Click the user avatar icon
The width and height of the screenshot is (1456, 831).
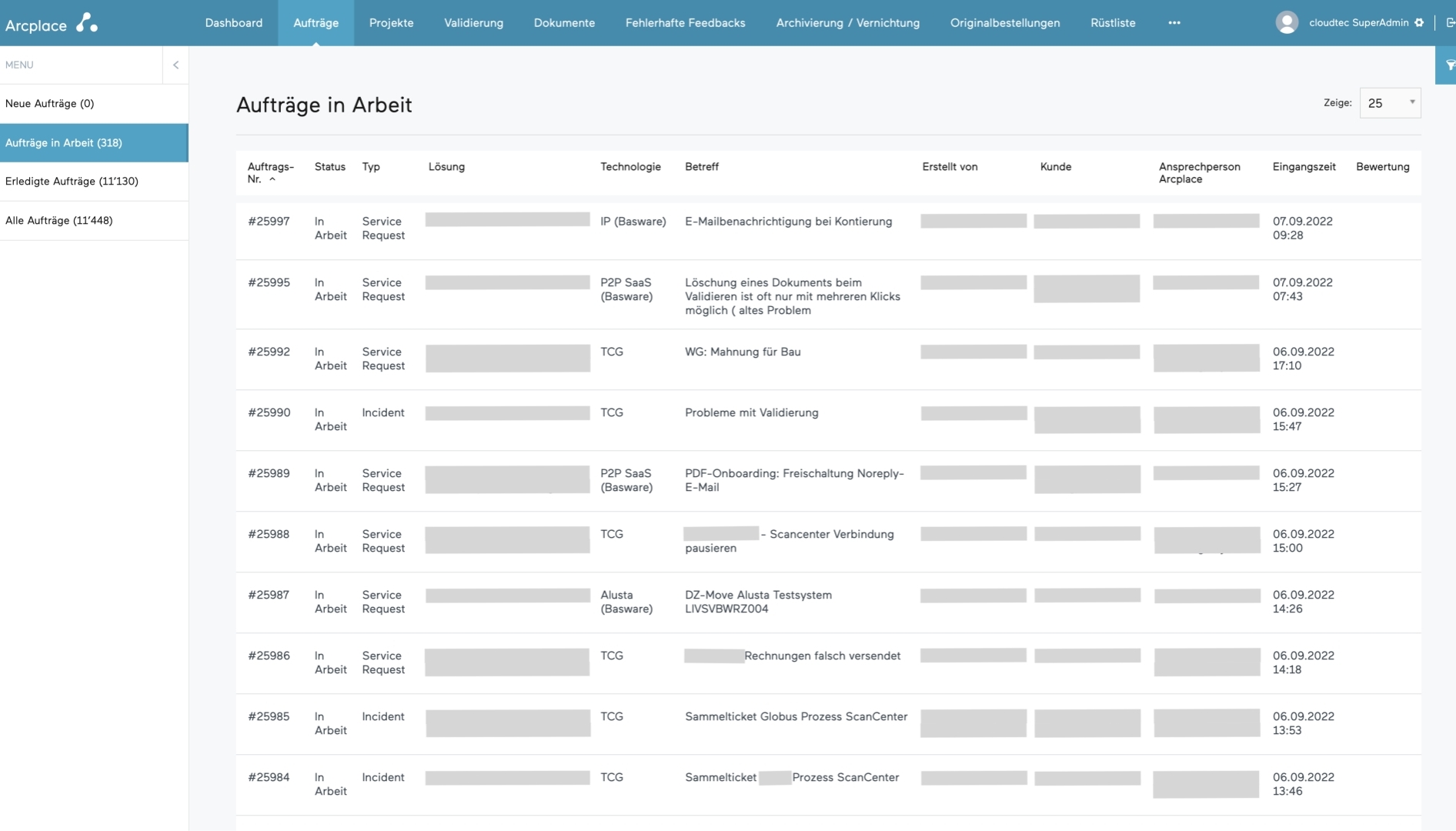(1287, 23)
